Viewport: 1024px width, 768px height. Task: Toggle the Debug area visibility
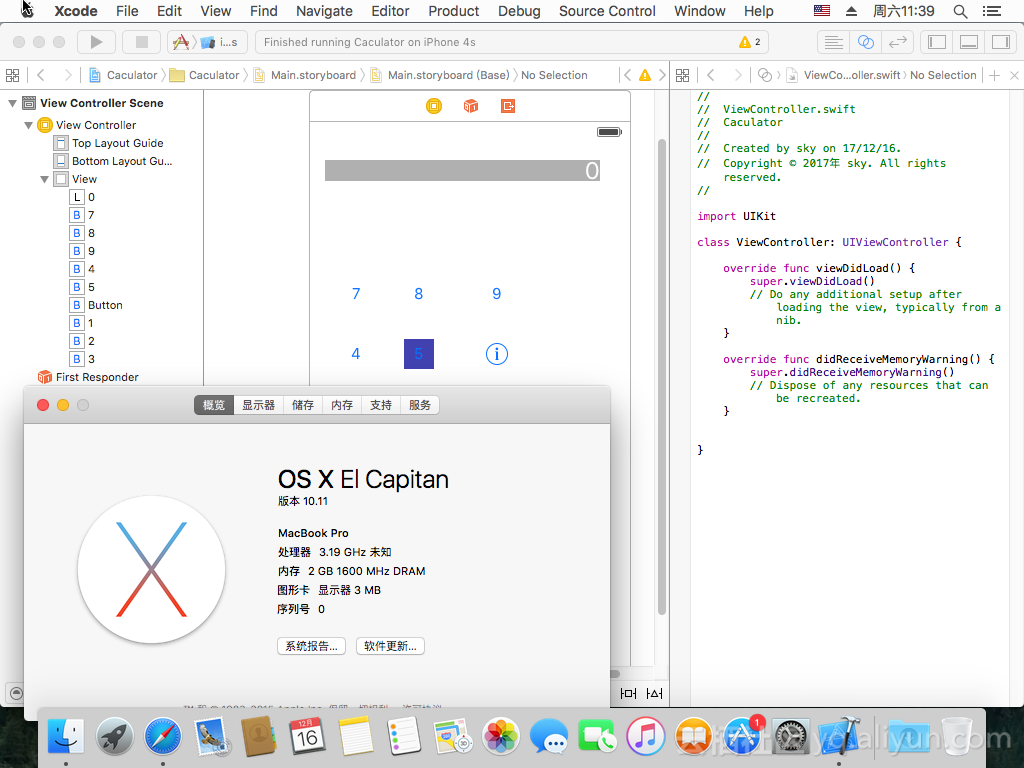pyautogui.click(x=968, y=42)
